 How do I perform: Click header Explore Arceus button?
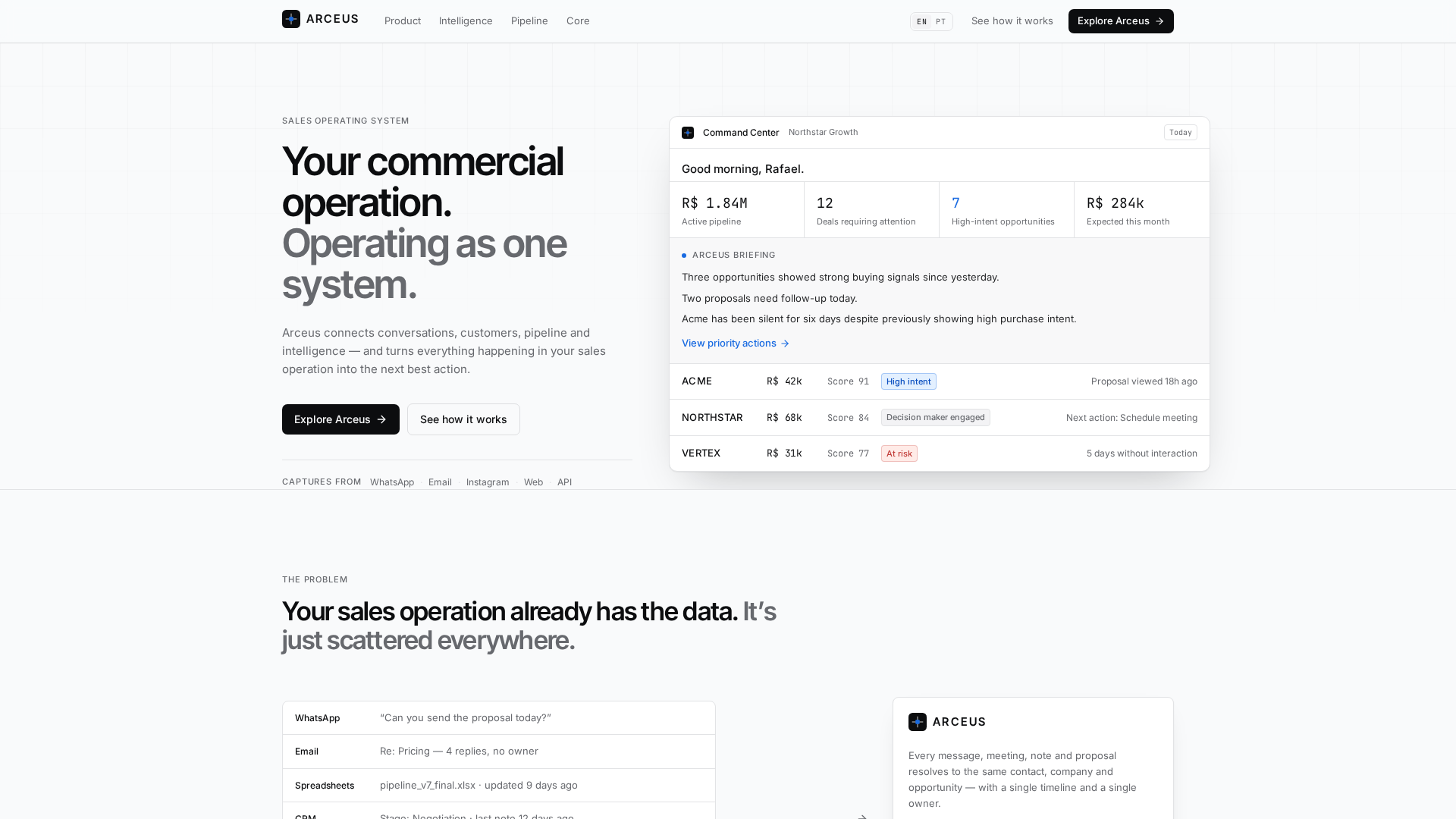[1121, 21]
